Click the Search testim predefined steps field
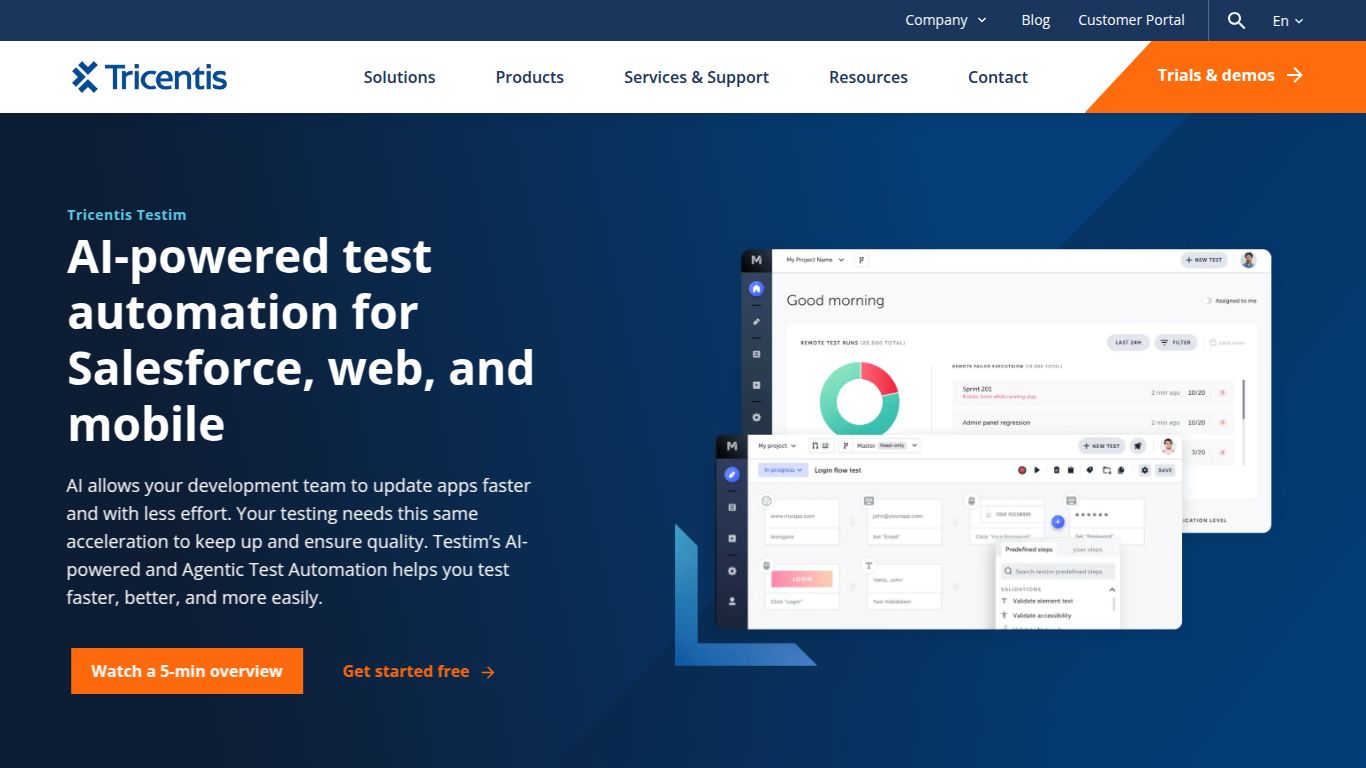Viewport: 1366px width, 768px height. pyautogui.click(x=1058, y=571)
